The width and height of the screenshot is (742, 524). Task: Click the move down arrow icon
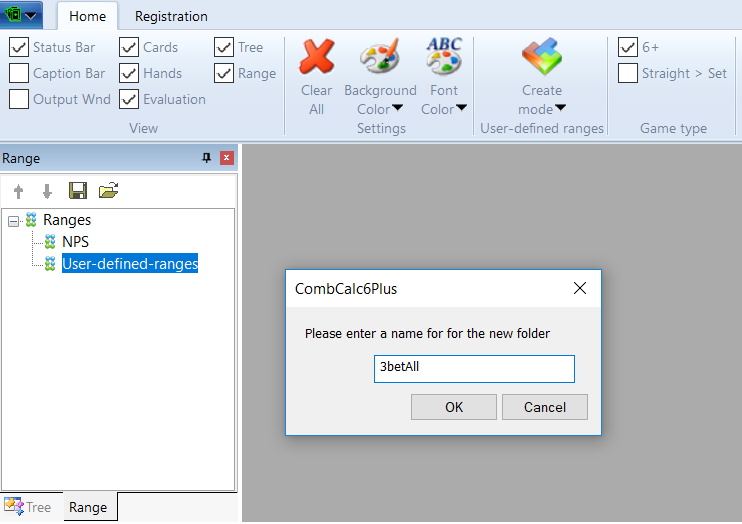click(46, 192)
